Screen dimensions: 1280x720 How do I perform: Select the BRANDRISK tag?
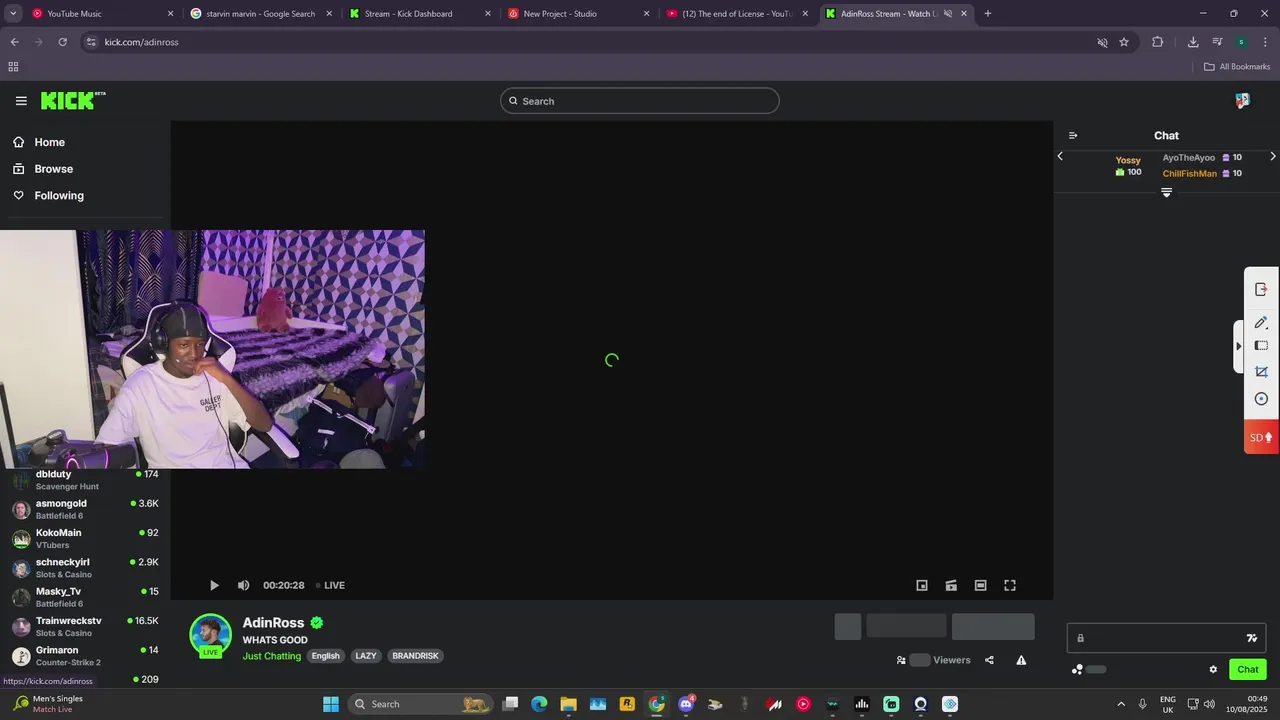point(415,656)
